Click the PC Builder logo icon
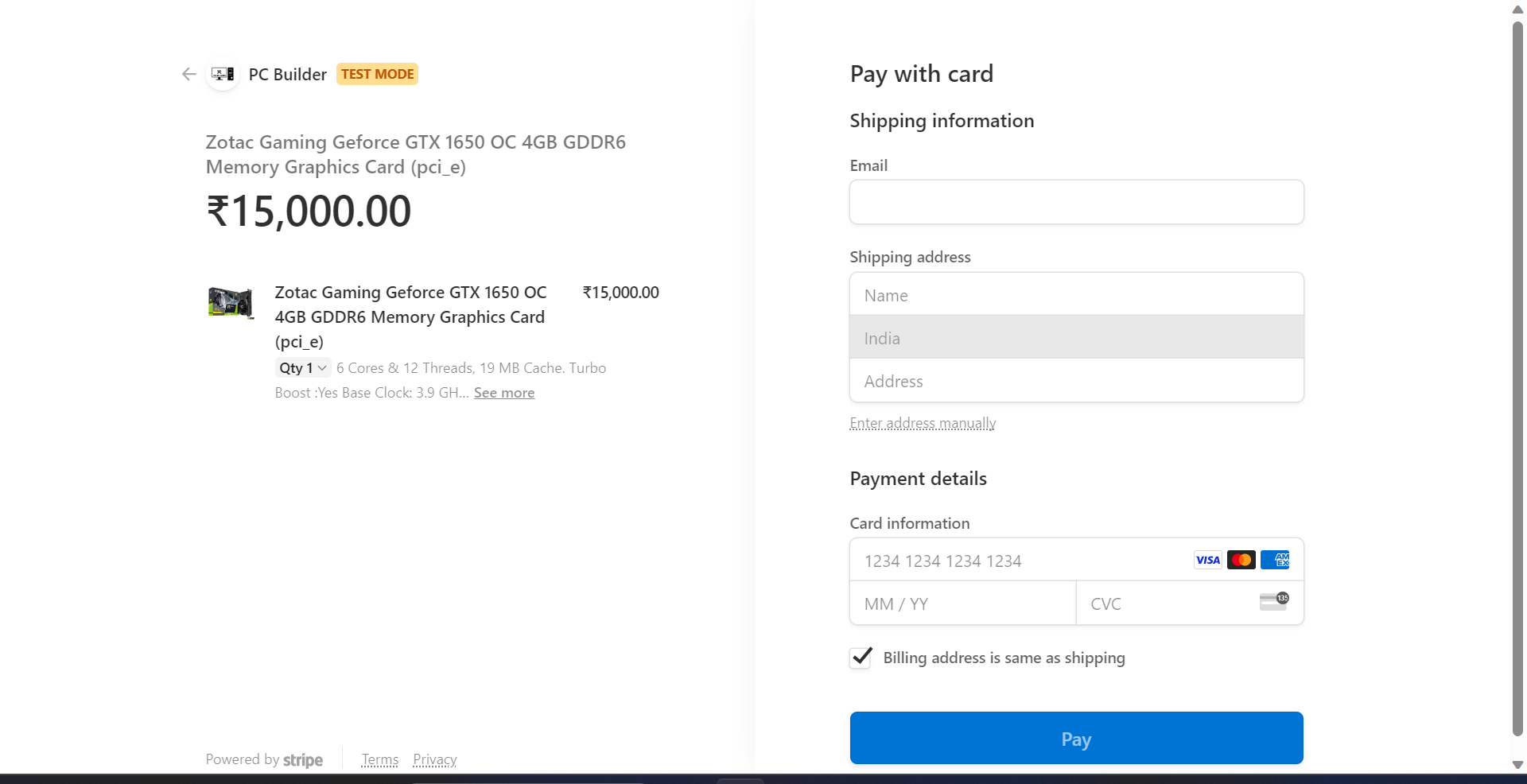Viewport: 1527px width, 784px height. tap(222, 74)
